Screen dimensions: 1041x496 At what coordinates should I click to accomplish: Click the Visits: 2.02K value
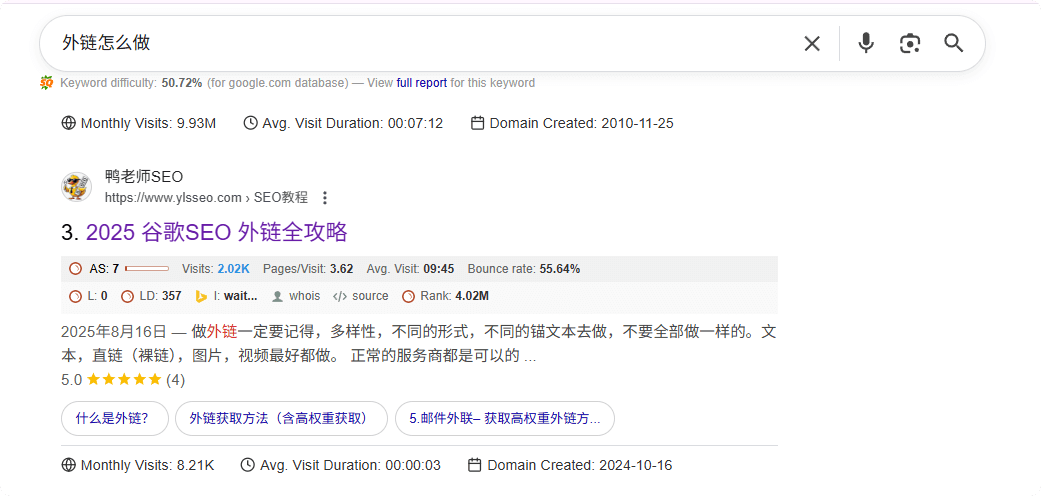[x=233, y=269]
